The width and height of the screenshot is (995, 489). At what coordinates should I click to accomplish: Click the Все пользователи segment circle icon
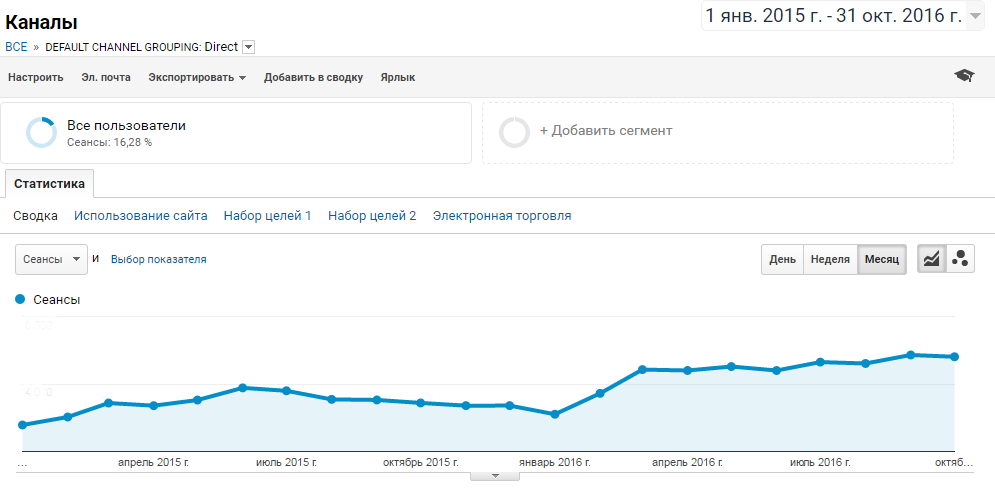click(41, 133)
